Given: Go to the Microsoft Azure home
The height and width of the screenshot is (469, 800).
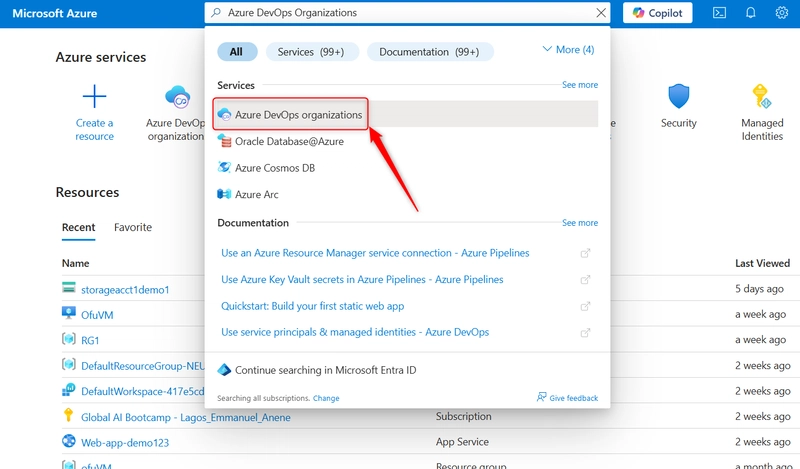Looking at the screenshot, I should pyautogui.click(x=55, y=13).
